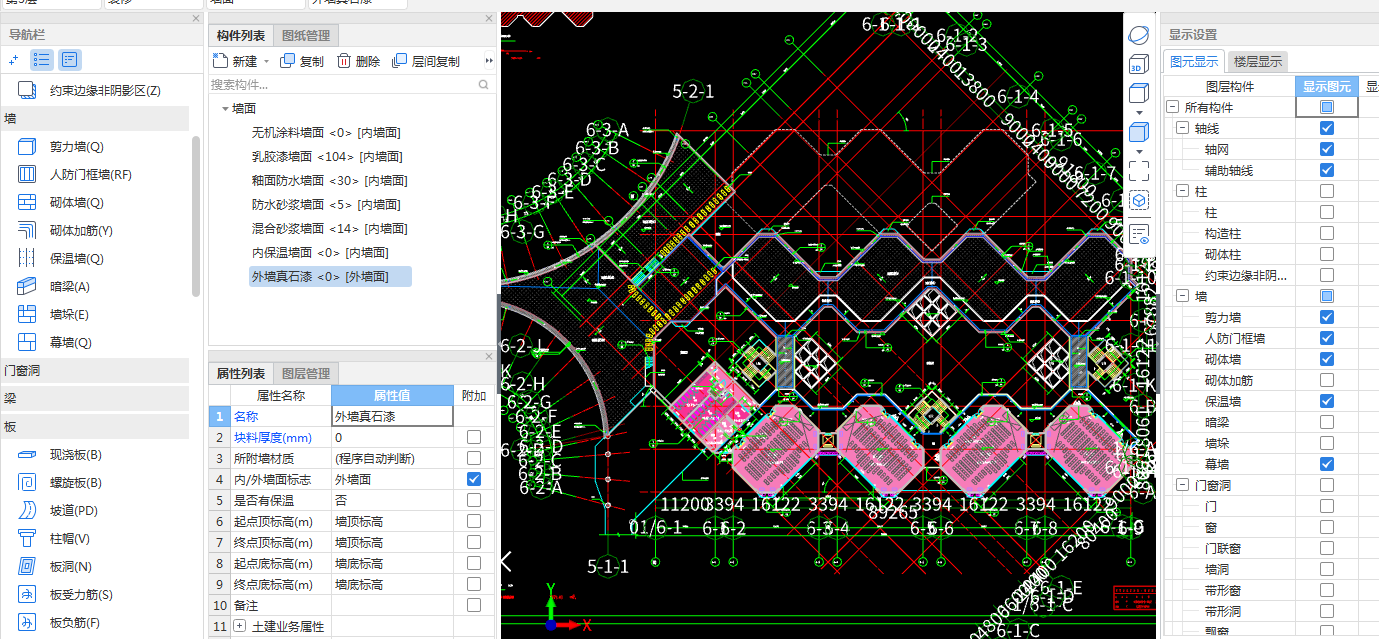Open the 梁 navigation section

[x=94, y=399]
